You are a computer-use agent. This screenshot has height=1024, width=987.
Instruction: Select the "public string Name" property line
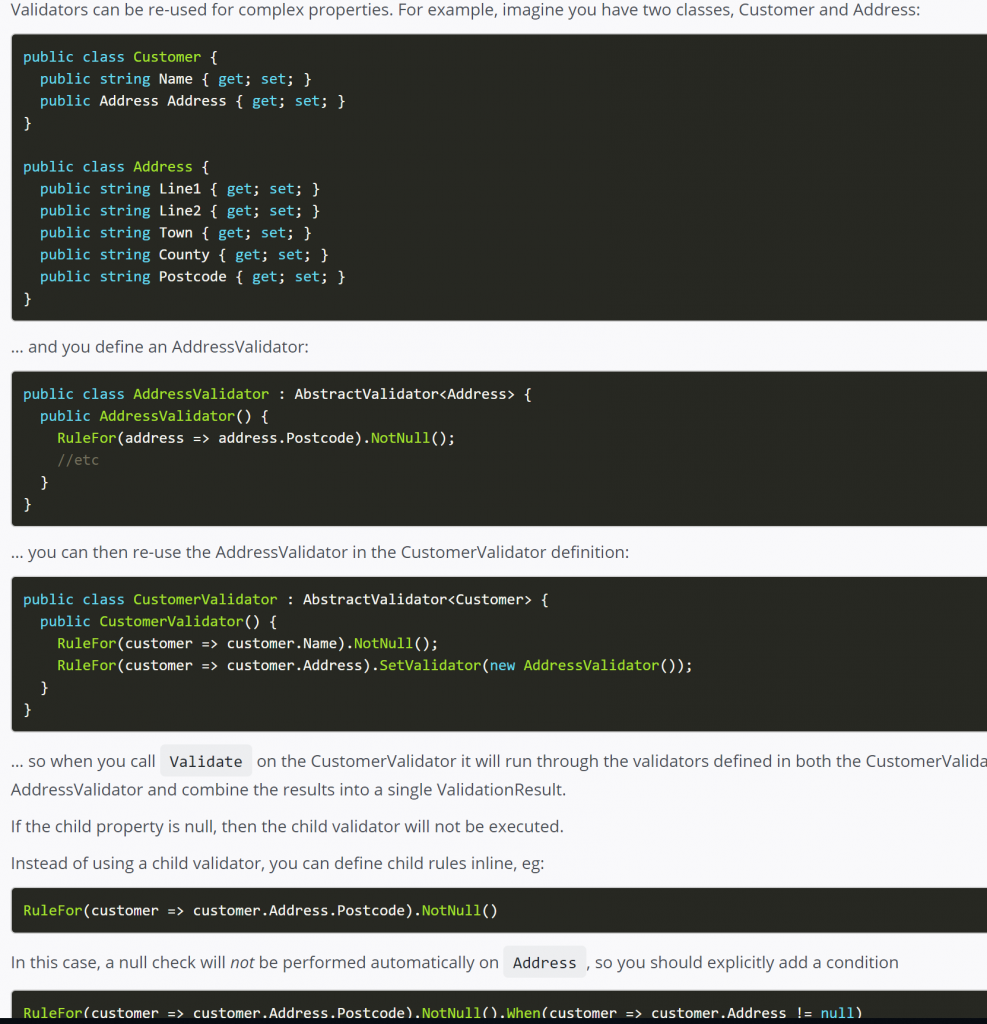click(x=176, y=79)
